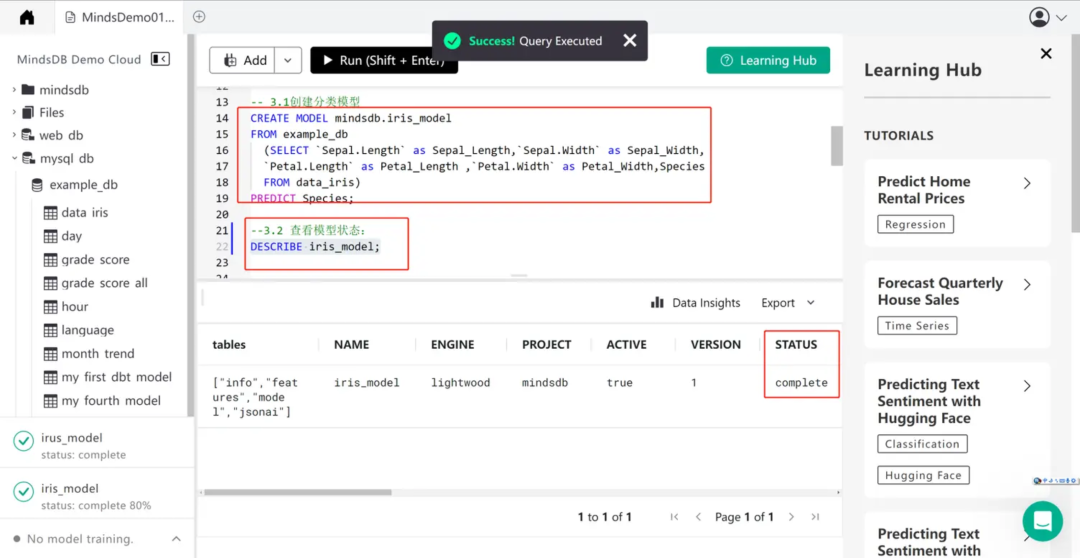Image resolution: width=1080 pixels, height=558 pixels.
Task: Click table icon beside hour
Action: point(50,307)
